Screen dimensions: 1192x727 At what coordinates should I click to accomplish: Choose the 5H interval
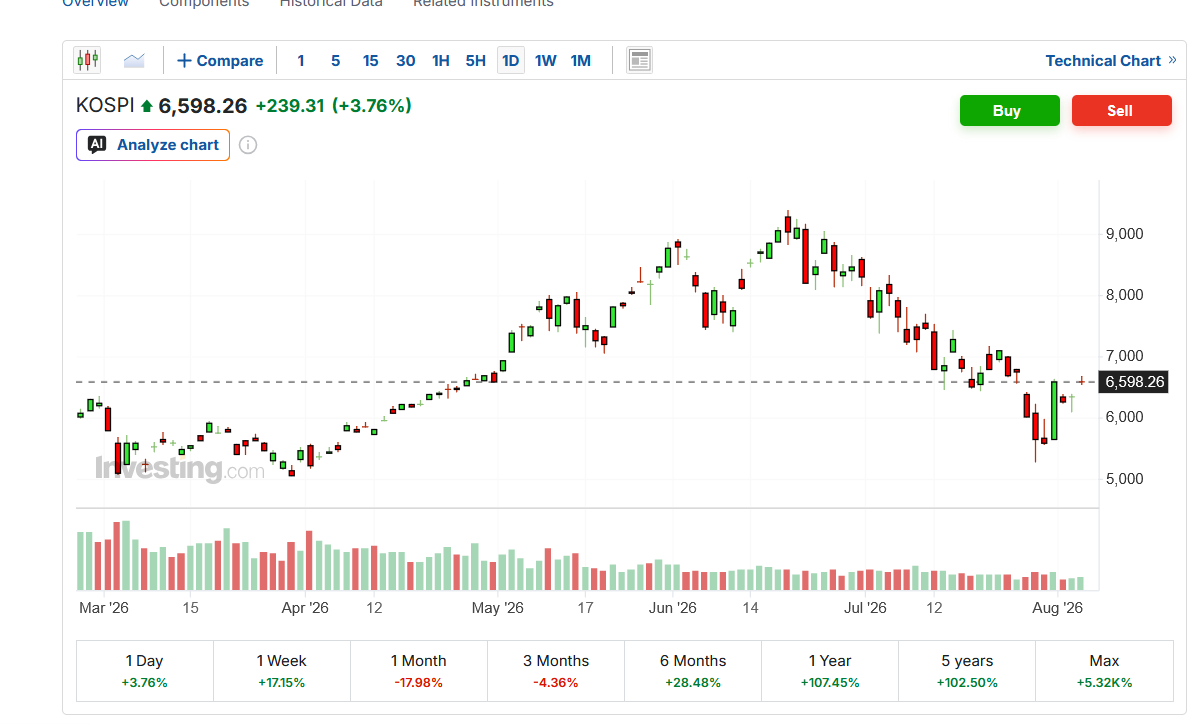pyautogui.click(x=475, y=61)
